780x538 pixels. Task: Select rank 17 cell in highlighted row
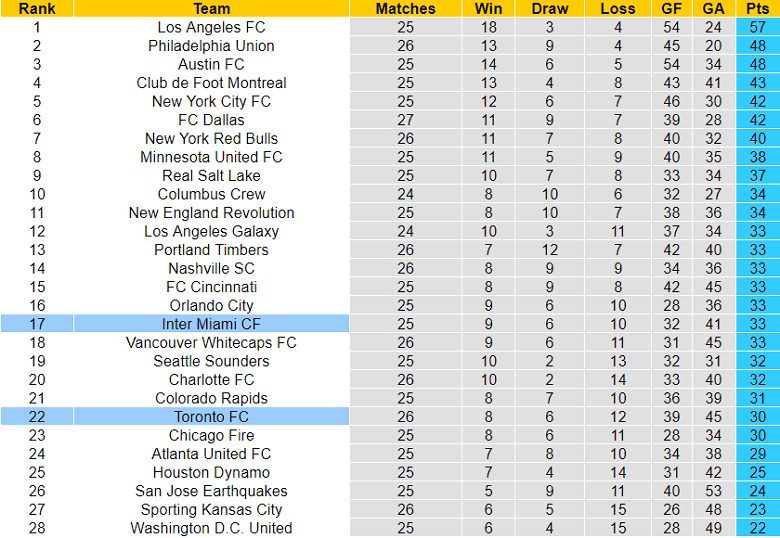37,324
